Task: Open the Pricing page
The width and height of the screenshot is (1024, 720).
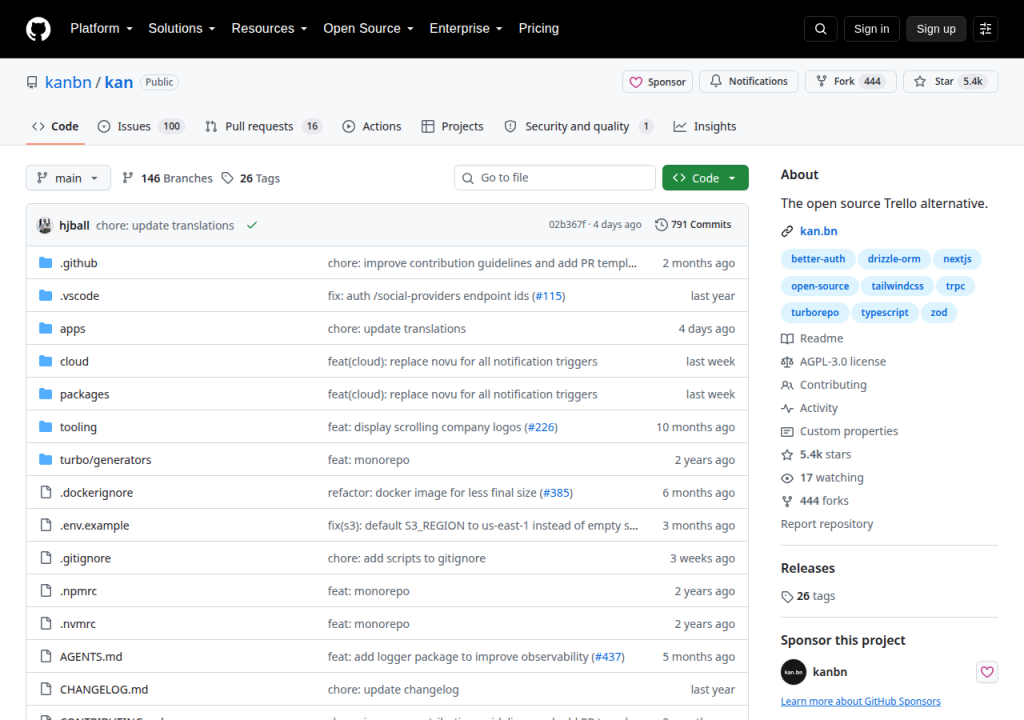Action: click(x=539, y=29)
